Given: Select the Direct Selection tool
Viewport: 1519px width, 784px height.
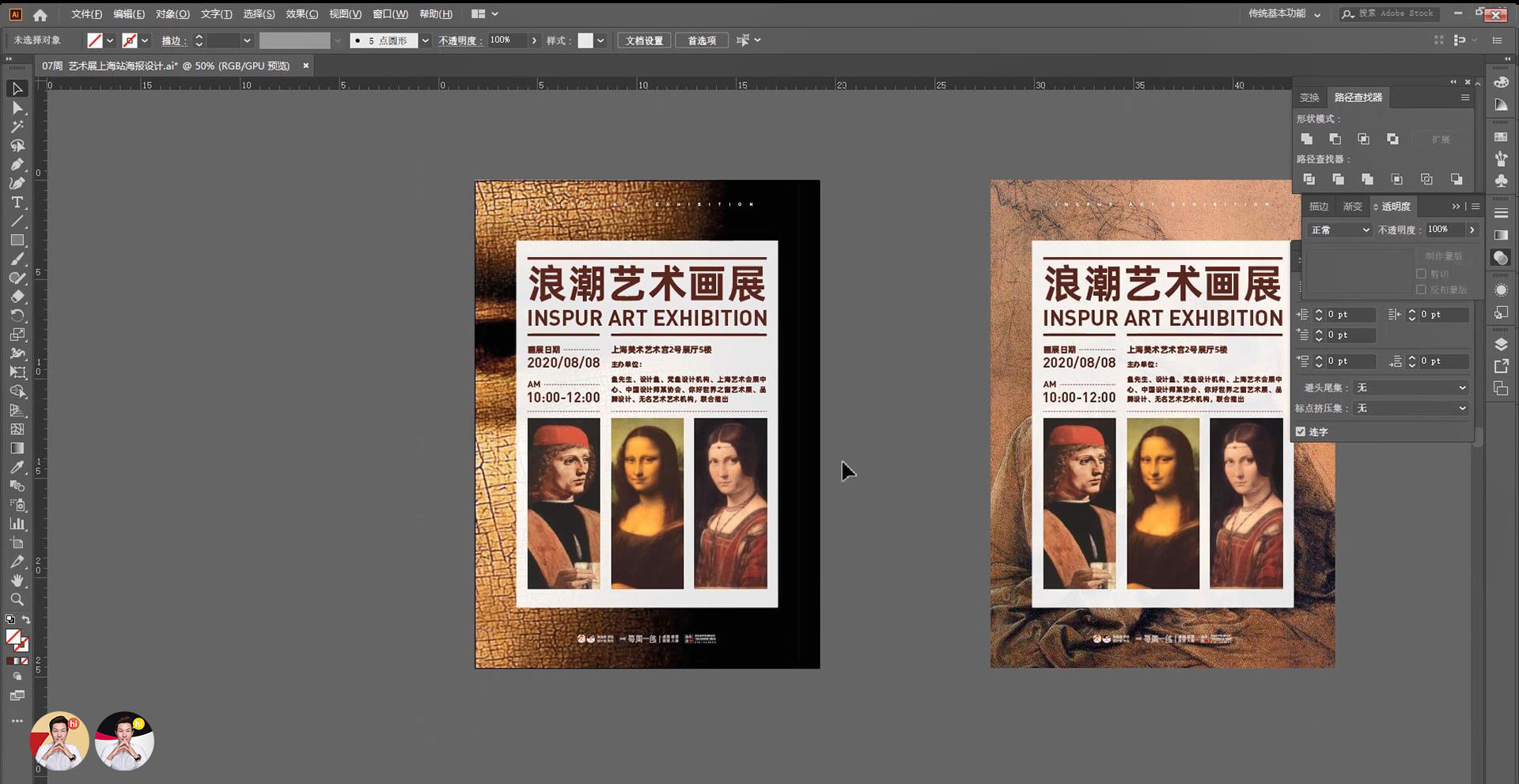Looking at the screenshot, I should 17,108.
